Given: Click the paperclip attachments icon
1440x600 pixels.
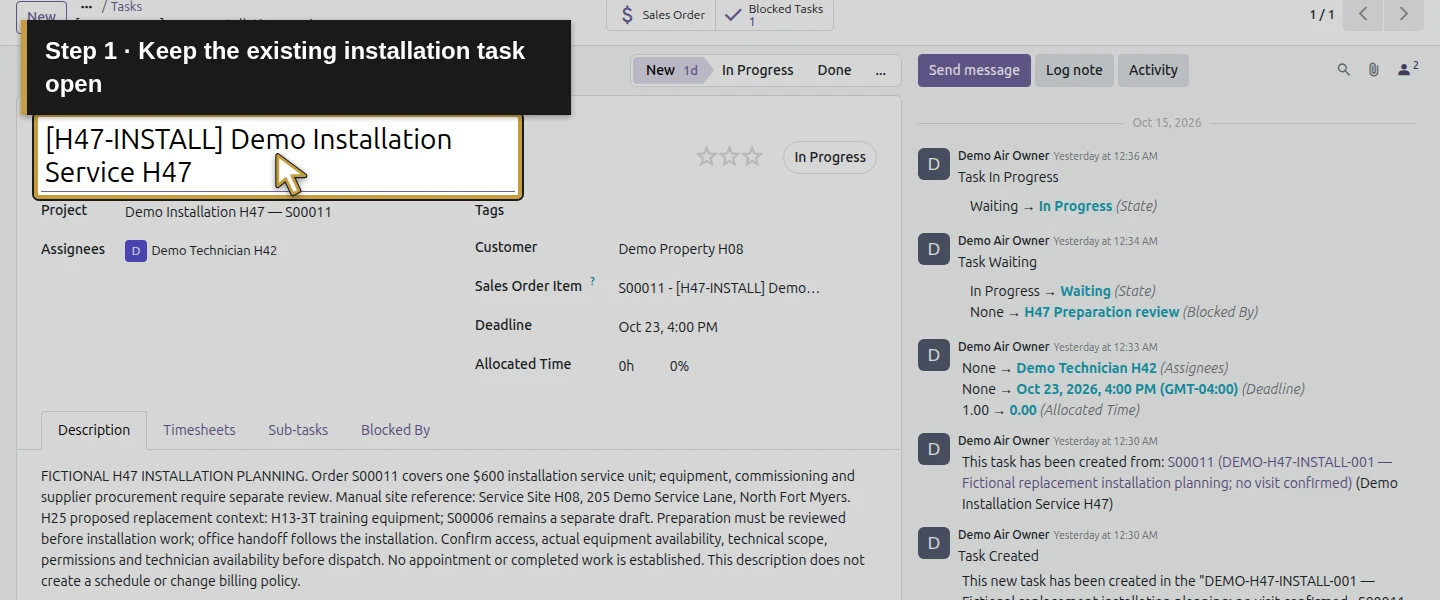Looking at the screenshot, I should pos(1374,70).
